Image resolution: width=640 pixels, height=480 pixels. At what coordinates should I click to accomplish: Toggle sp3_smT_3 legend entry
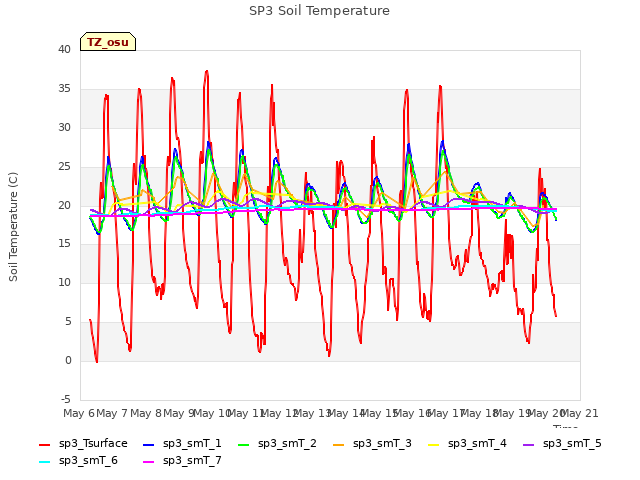[x=372, y=444]
